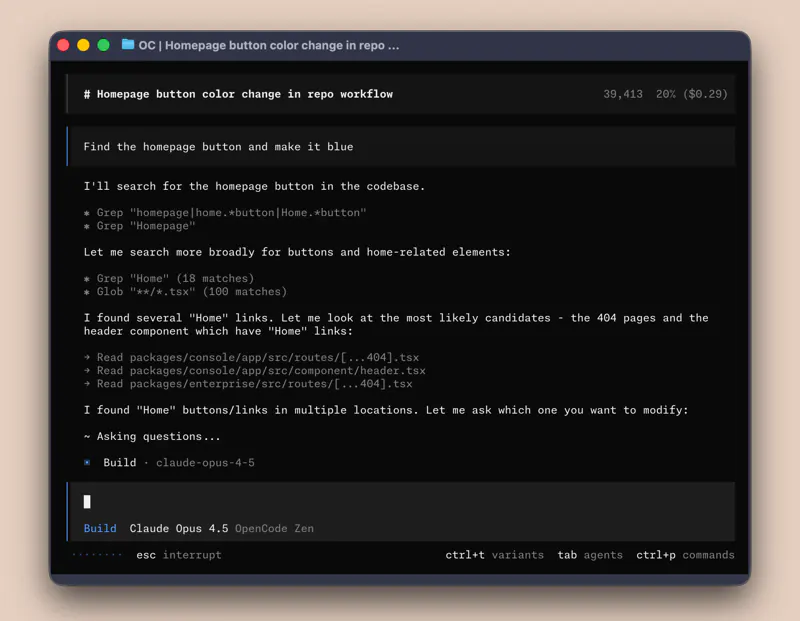Viewport: 800px width, 621px height.
Task: Click the token usage 39,413 20% ($0.29) readout
Action: pos(665,94)
